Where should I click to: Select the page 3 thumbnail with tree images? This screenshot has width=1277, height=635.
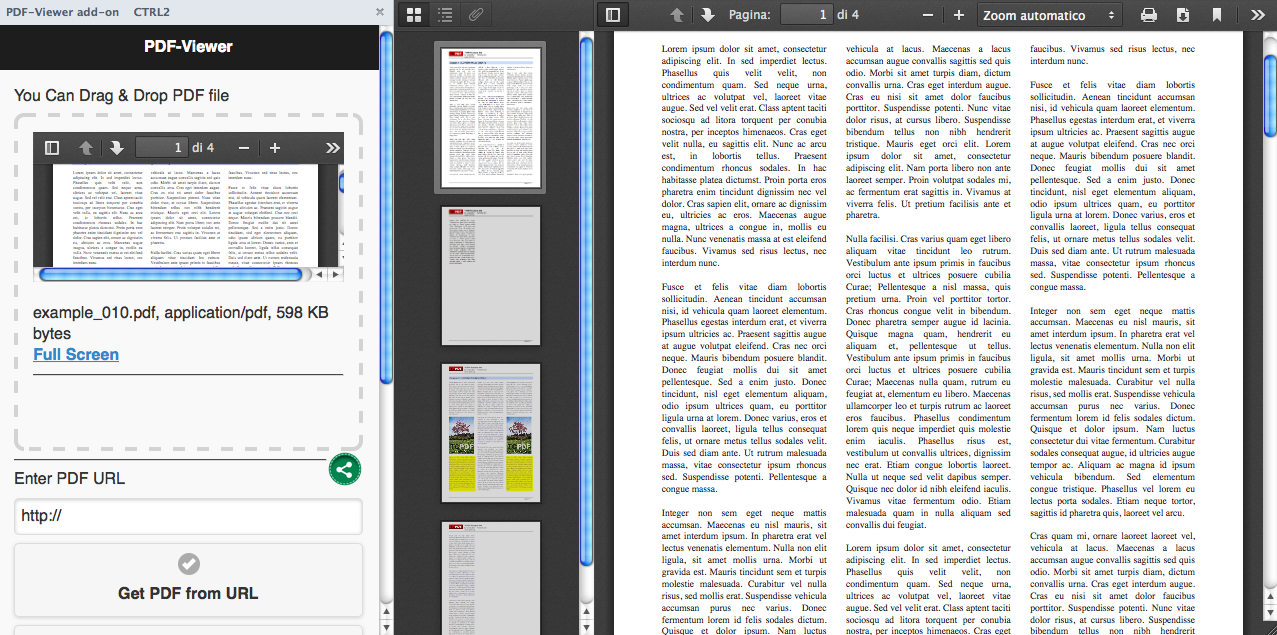pyautogui.click(x=489, y=433)
